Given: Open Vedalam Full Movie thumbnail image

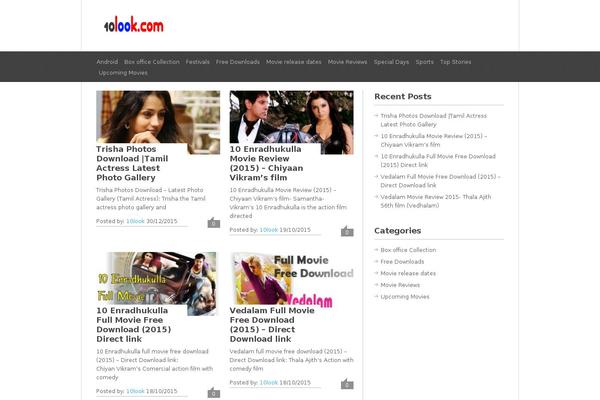Looking at the screenshot, I should coord(292,278).
